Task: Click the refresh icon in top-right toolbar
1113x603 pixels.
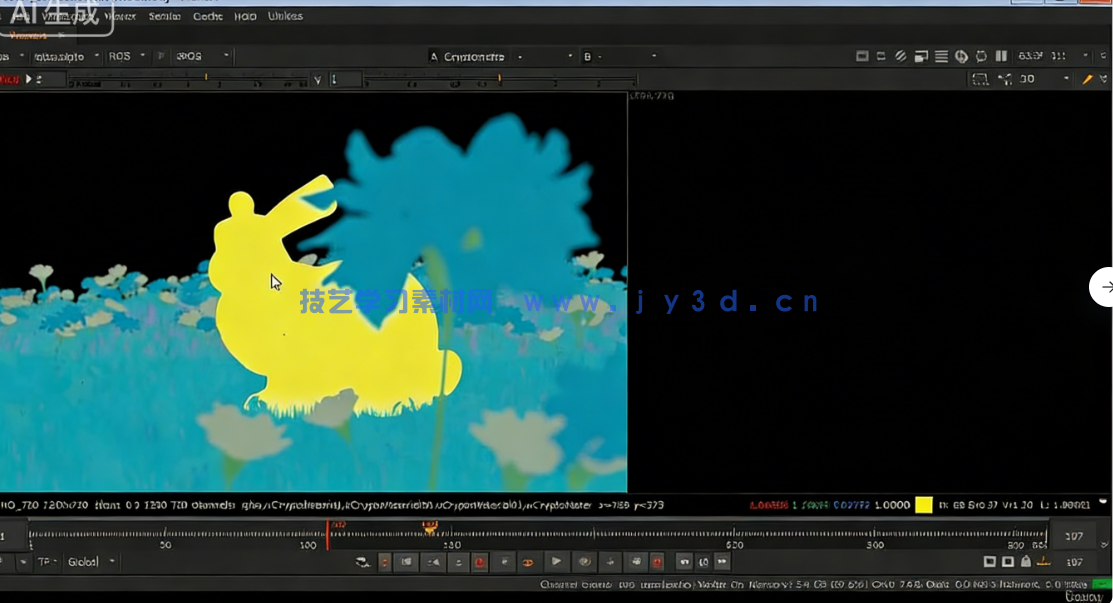Action: pyautogui.click(x=981, y=57)
